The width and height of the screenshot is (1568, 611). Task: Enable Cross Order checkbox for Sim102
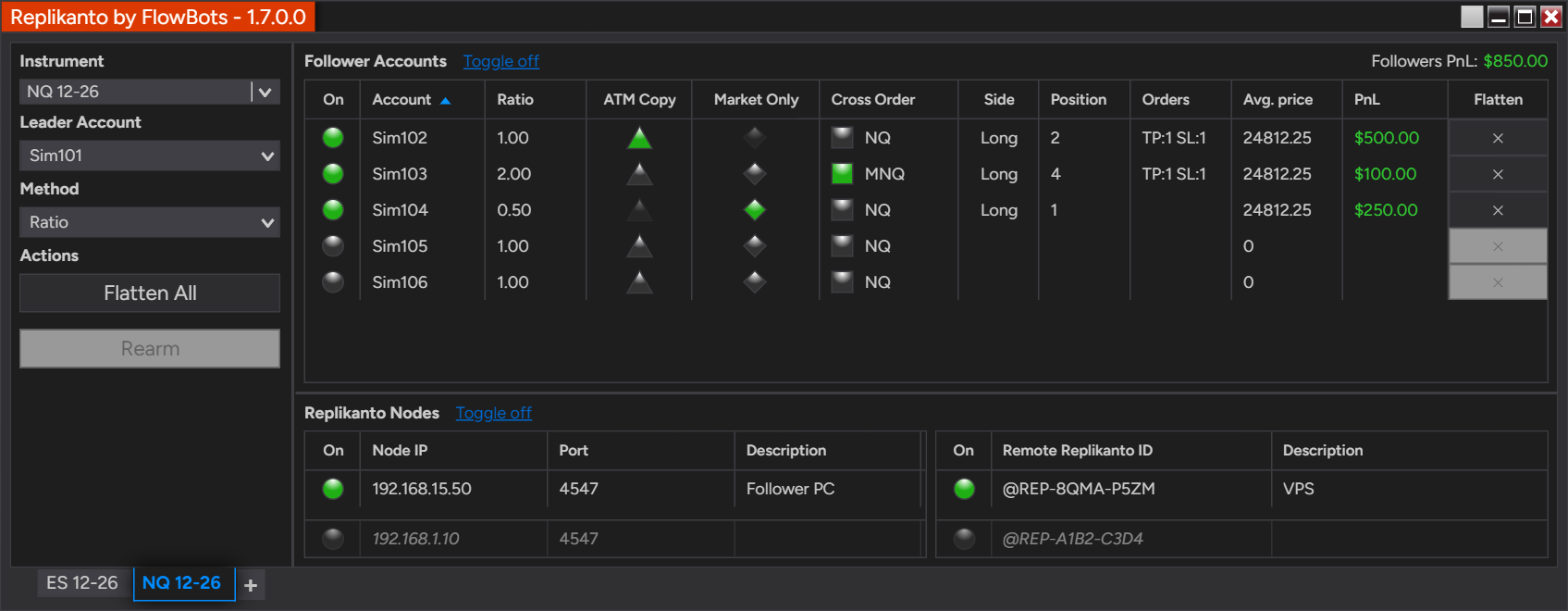click(842, 138)
